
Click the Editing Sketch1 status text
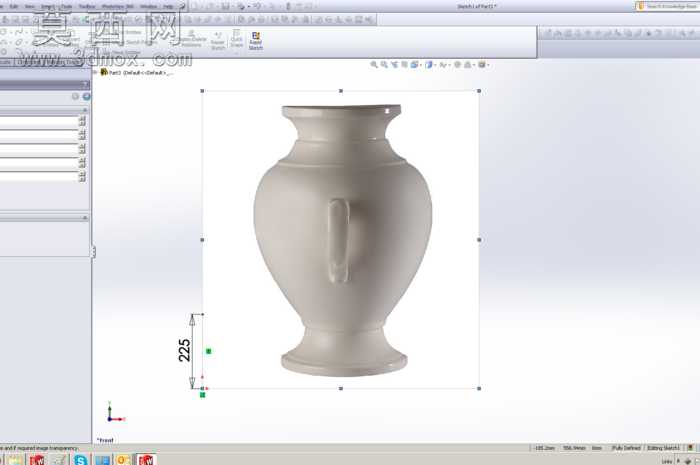(663, 448)
